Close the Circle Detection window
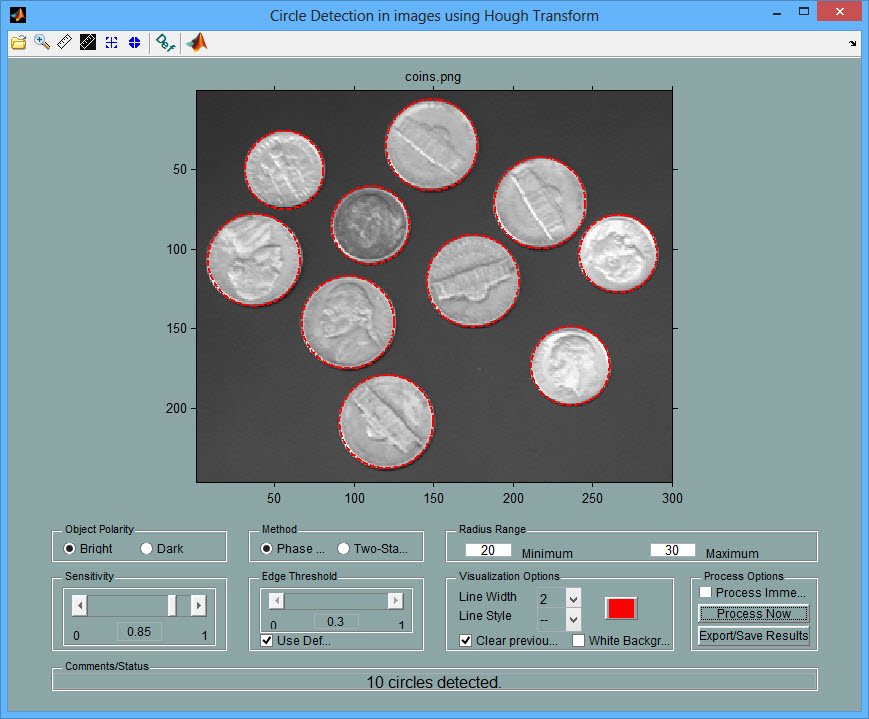 (840, 12)
